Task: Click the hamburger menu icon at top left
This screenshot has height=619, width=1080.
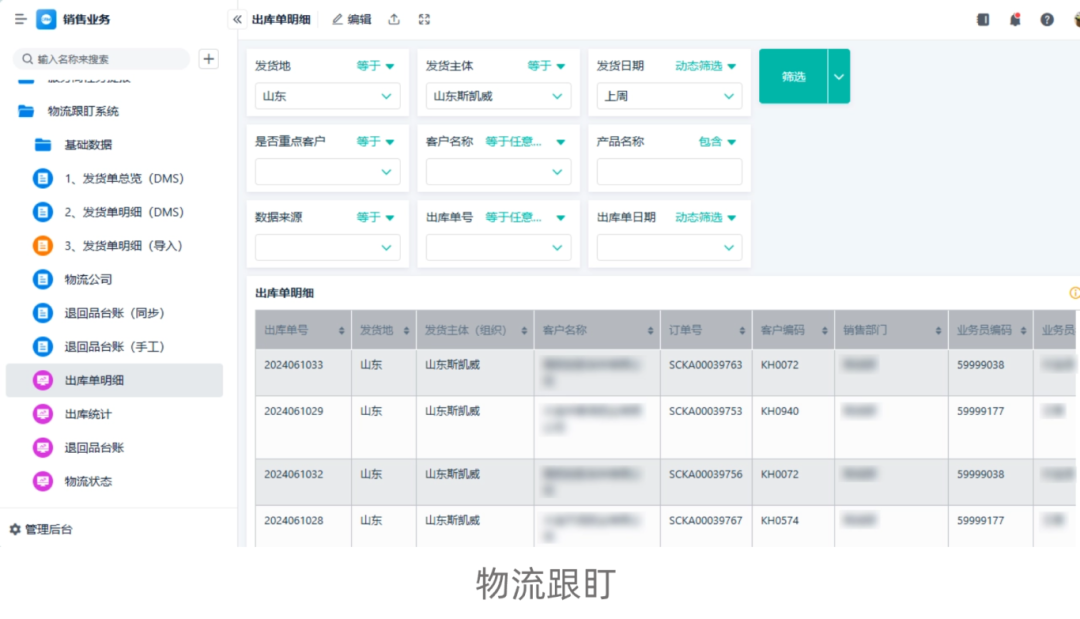Action: tap(20, 19)
